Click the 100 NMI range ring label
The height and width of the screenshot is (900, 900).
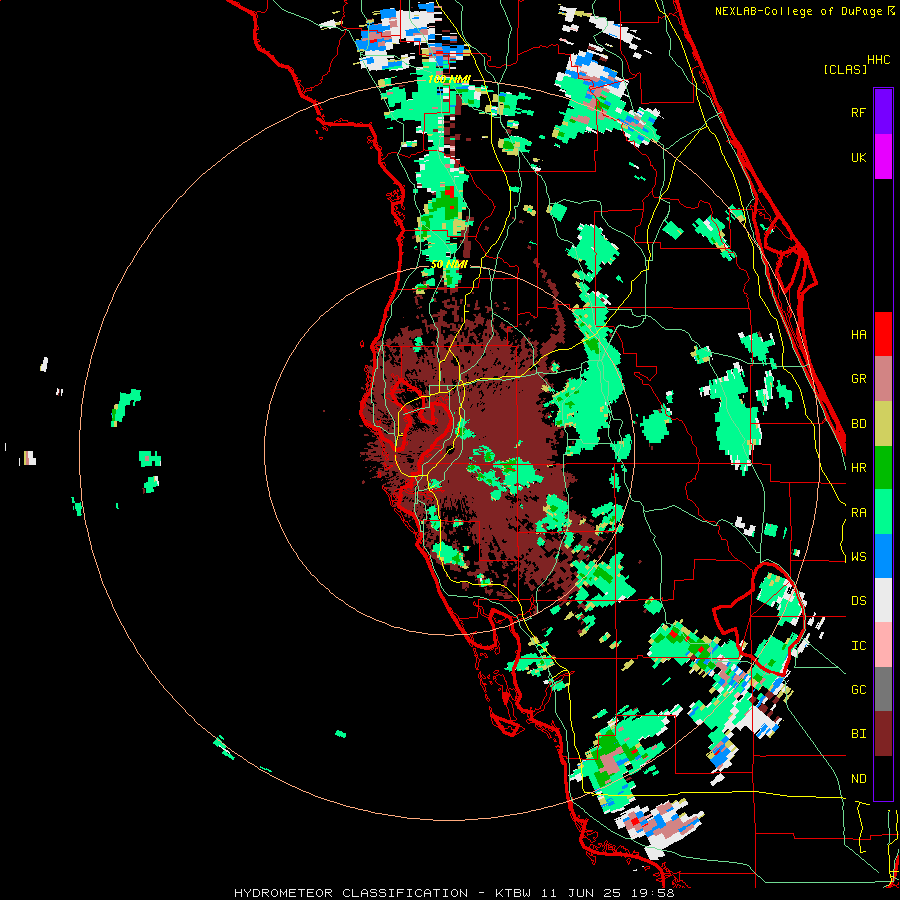(x=449, y=79)
